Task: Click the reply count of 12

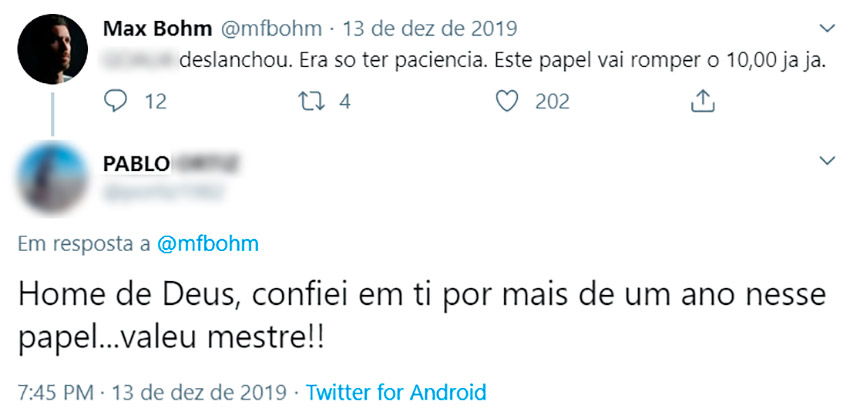Action: [x=155, y=101]
